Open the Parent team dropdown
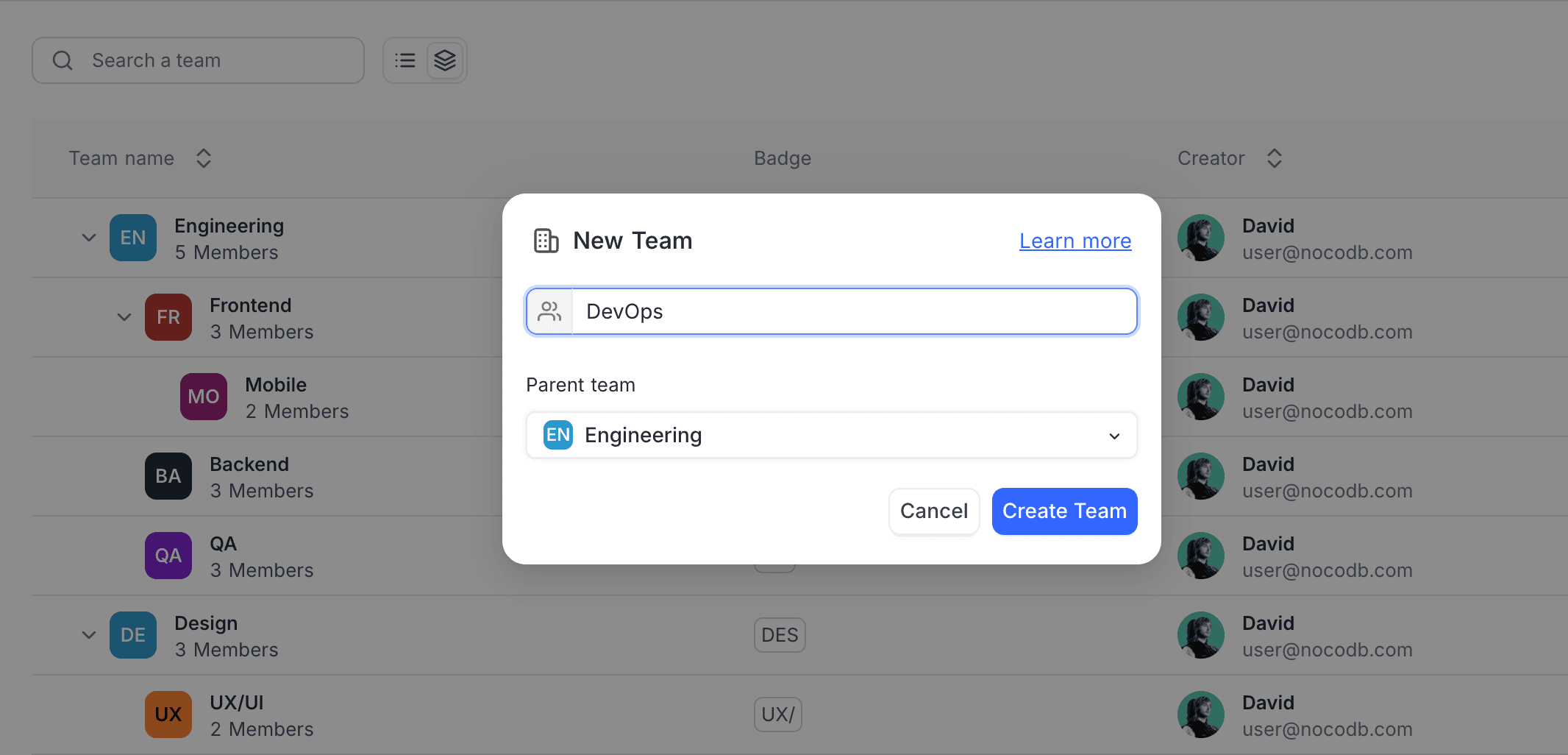This screenshot has width=1568, height=755. pos(831,435)
